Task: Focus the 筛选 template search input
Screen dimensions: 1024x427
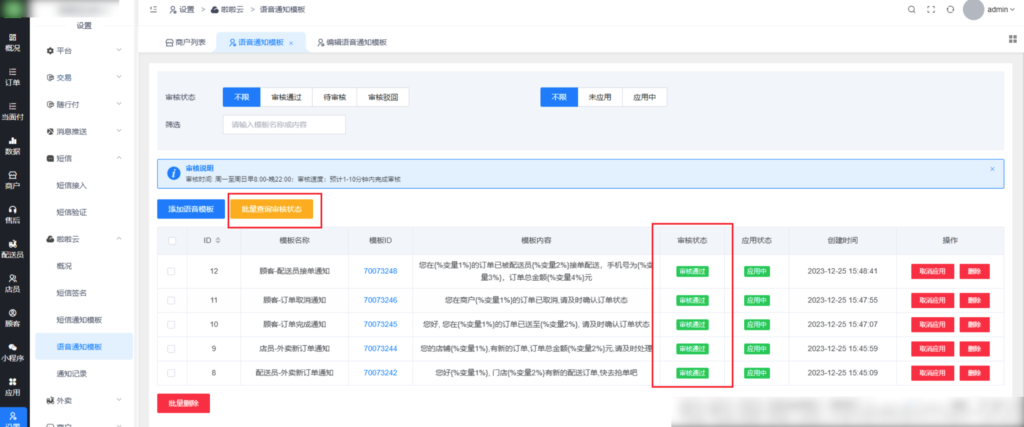Action: 284,124
